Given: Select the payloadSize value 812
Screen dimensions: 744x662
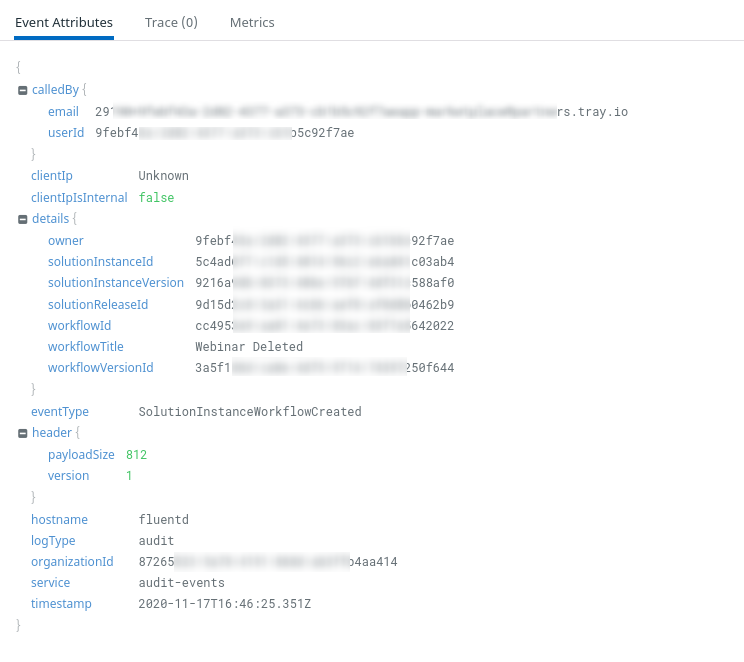Looking at the screenshot, I should click(136, 455).
